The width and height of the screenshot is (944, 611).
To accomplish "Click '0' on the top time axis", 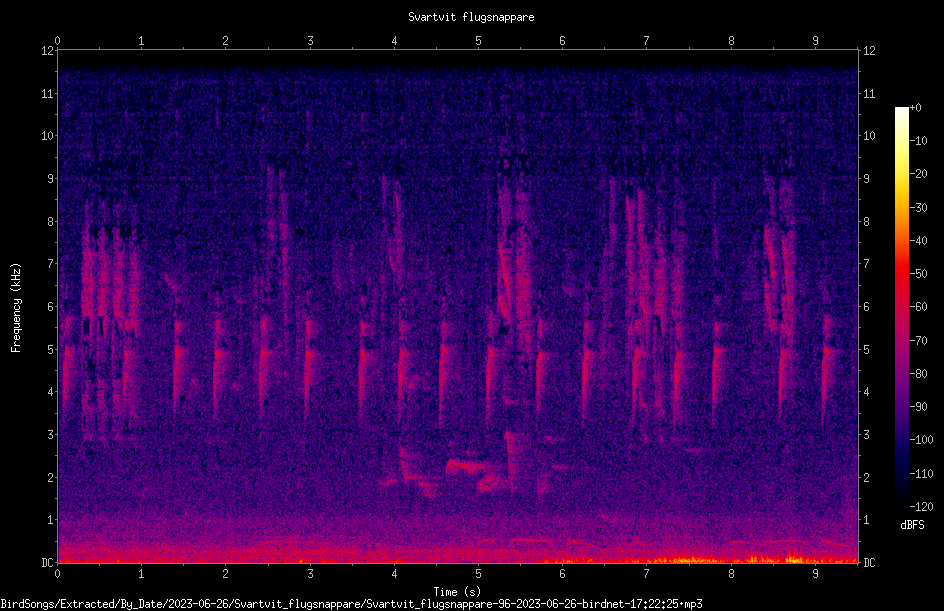I will tap(57, 41).
